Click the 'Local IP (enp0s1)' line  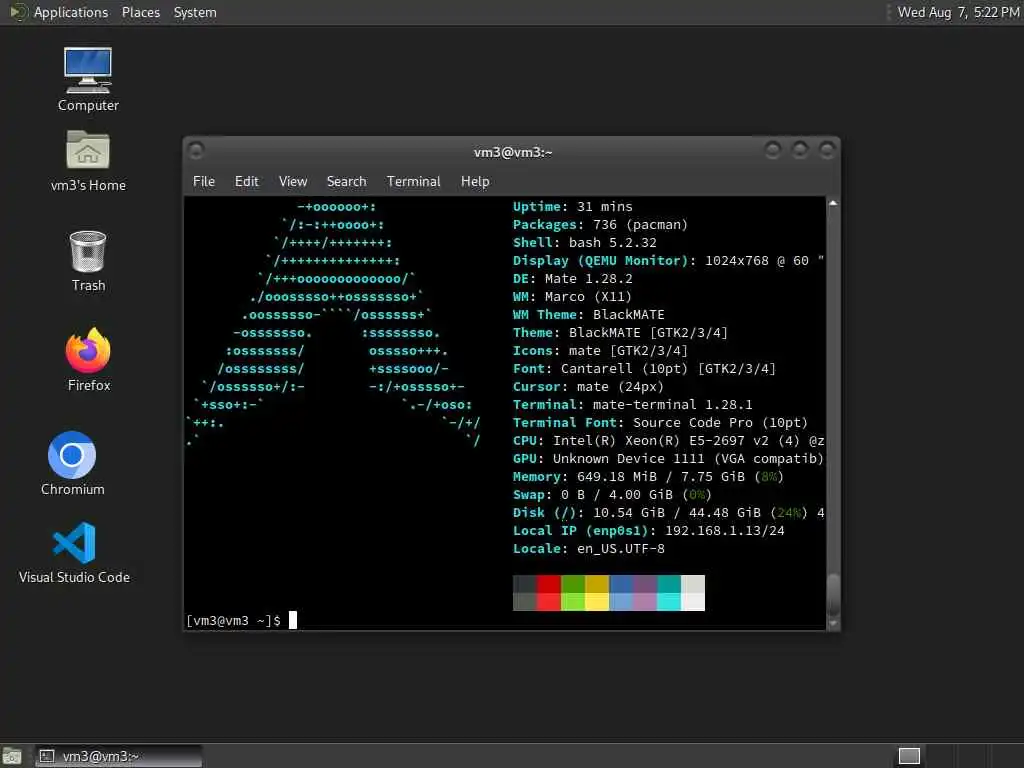[648, 530]
